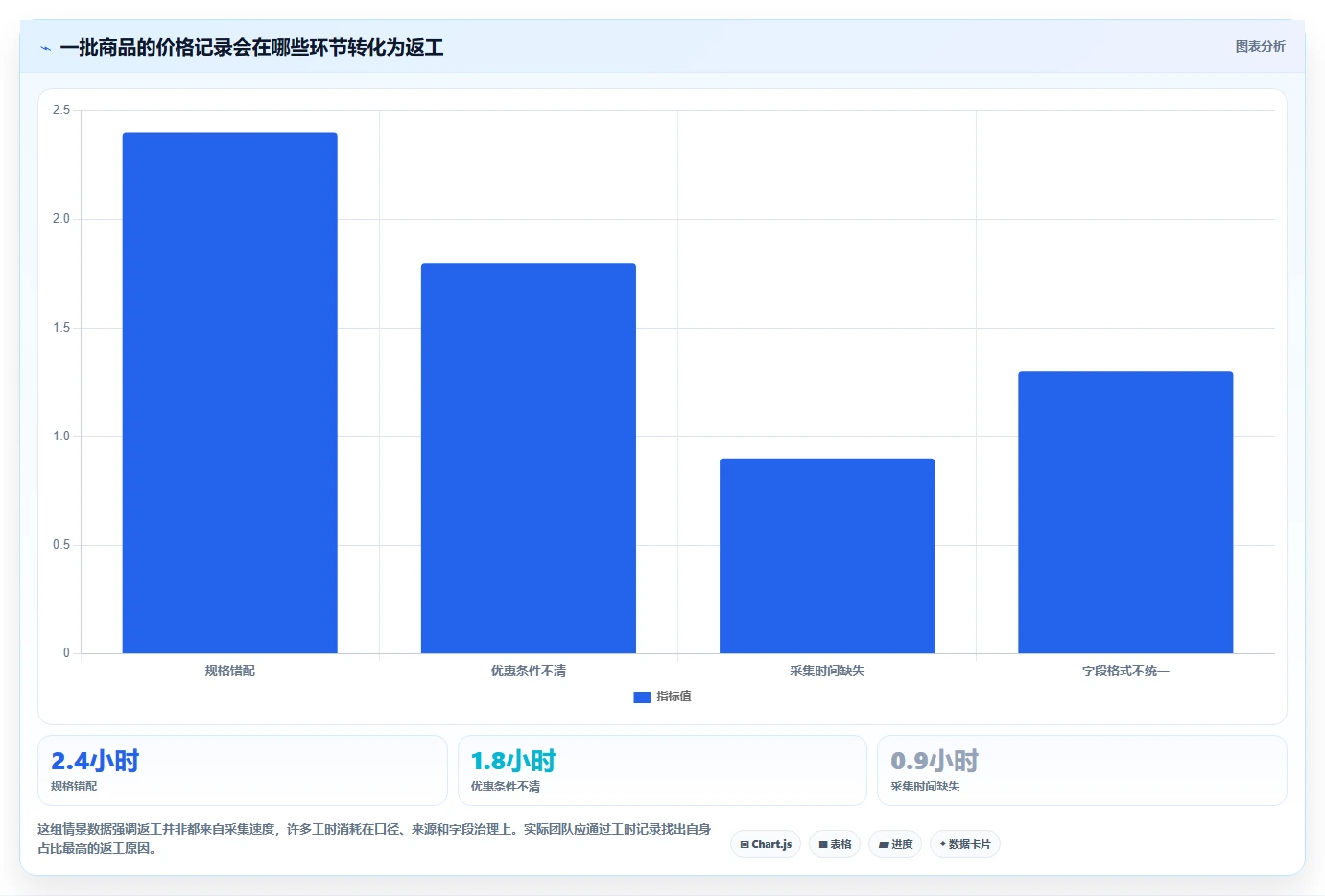Click the 0.5 y-axis tick label
The image size is (1325, 896).
(61, 545)
